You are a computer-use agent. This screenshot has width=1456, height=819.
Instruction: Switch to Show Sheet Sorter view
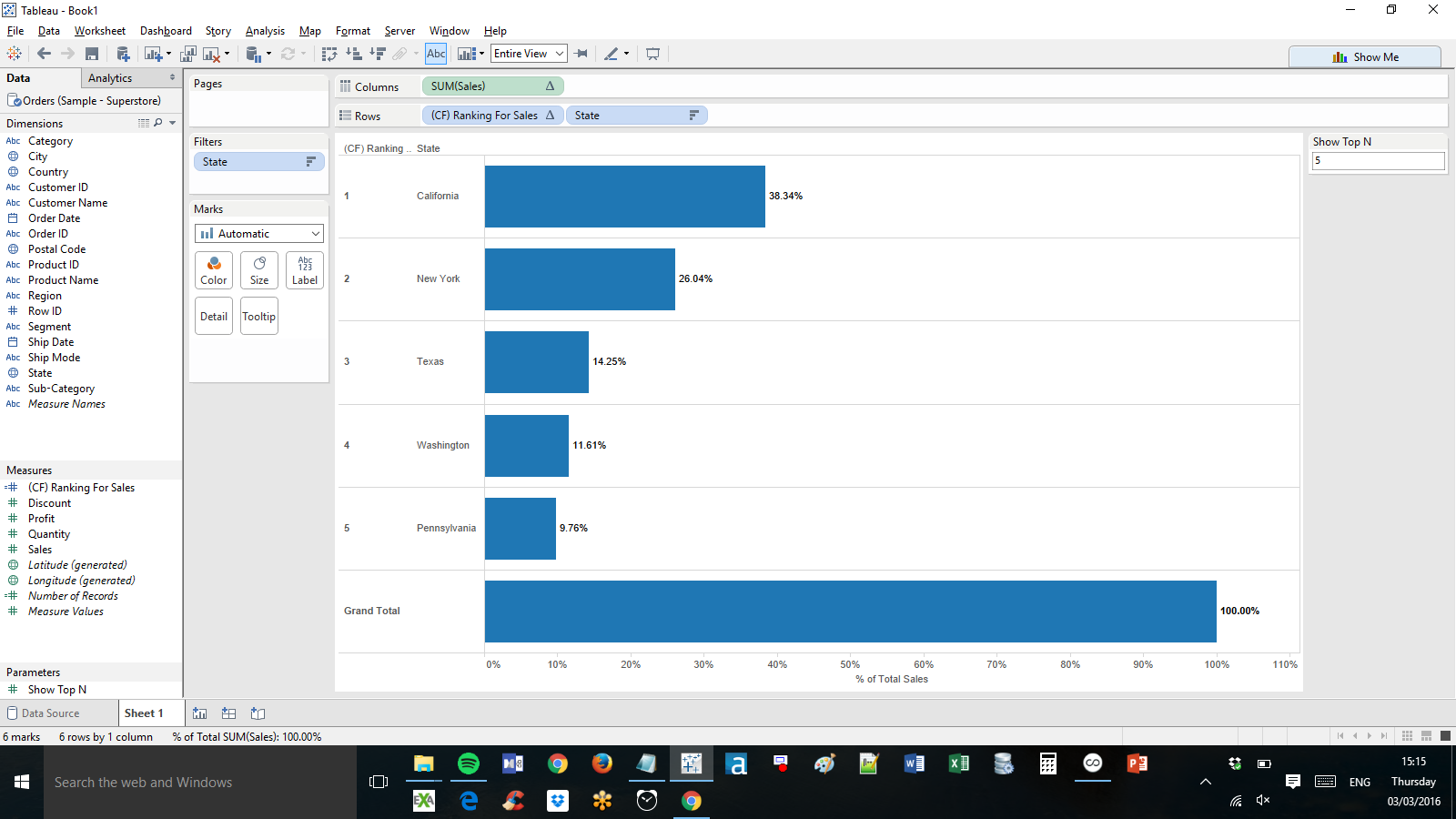click(x=1407, y=736)
